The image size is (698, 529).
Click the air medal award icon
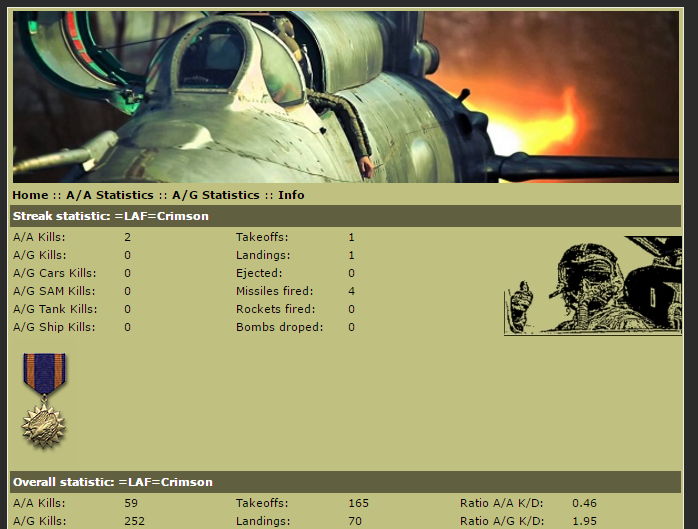[44, 400]
